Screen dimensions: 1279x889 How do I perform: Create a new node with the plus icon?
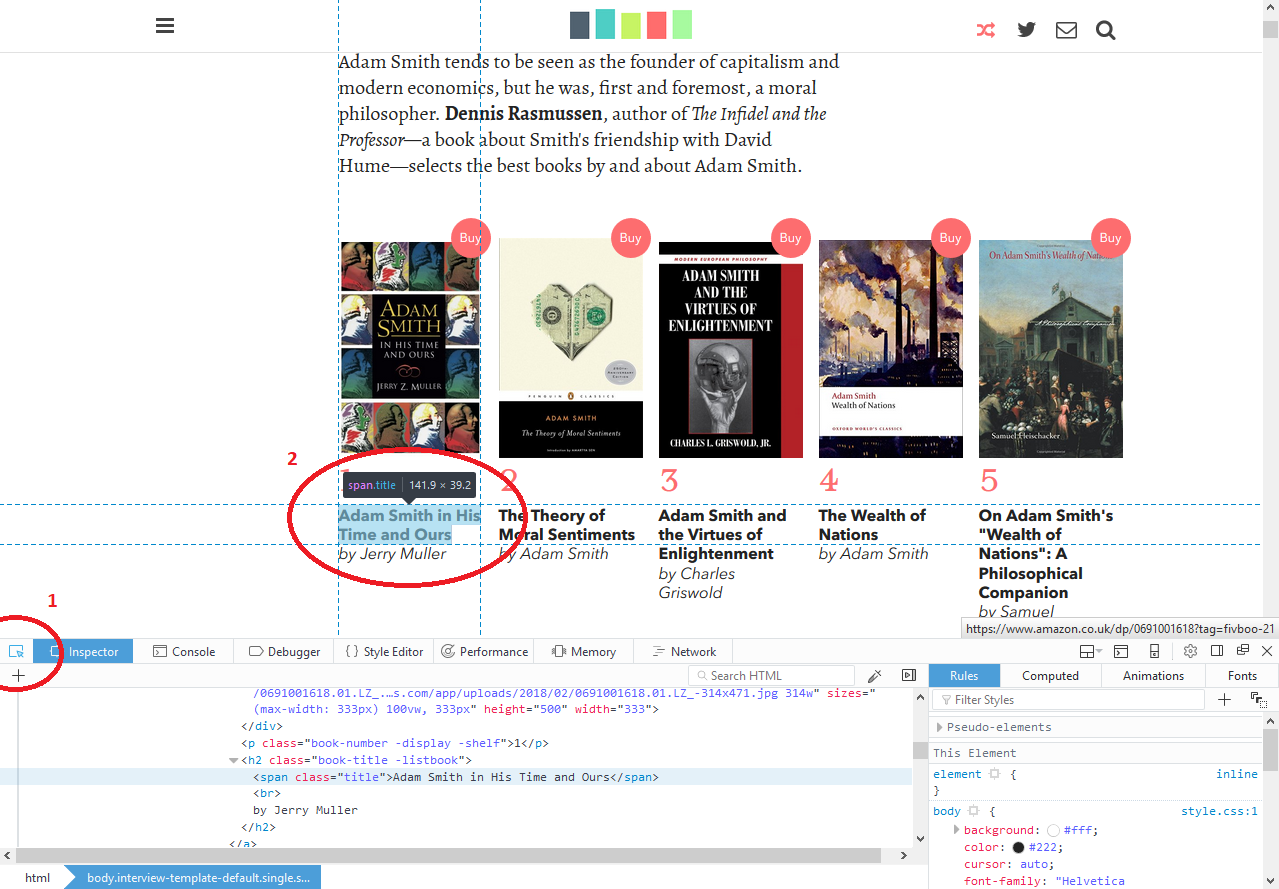coord(18,676)
